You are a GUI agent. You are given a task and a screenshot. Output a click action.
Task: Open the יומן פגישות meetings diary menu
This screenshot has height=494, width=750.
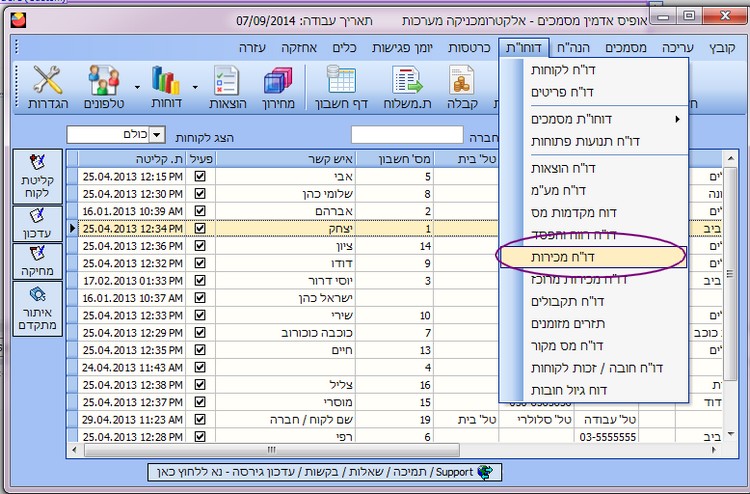[x=402, y=48]
